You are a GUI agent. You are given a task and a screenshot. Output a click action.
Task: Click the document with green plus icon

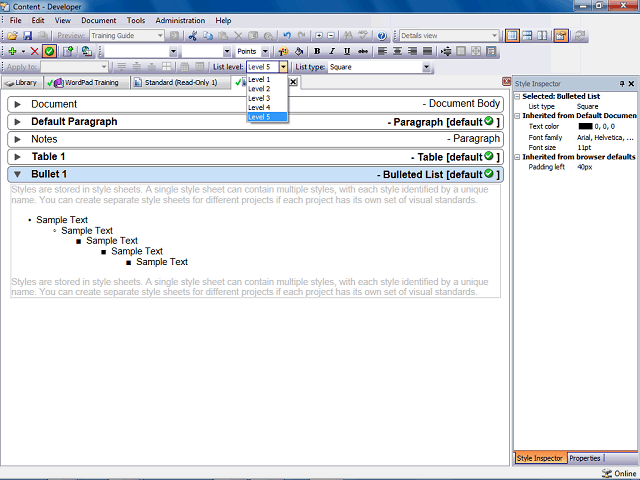[68, 51]
